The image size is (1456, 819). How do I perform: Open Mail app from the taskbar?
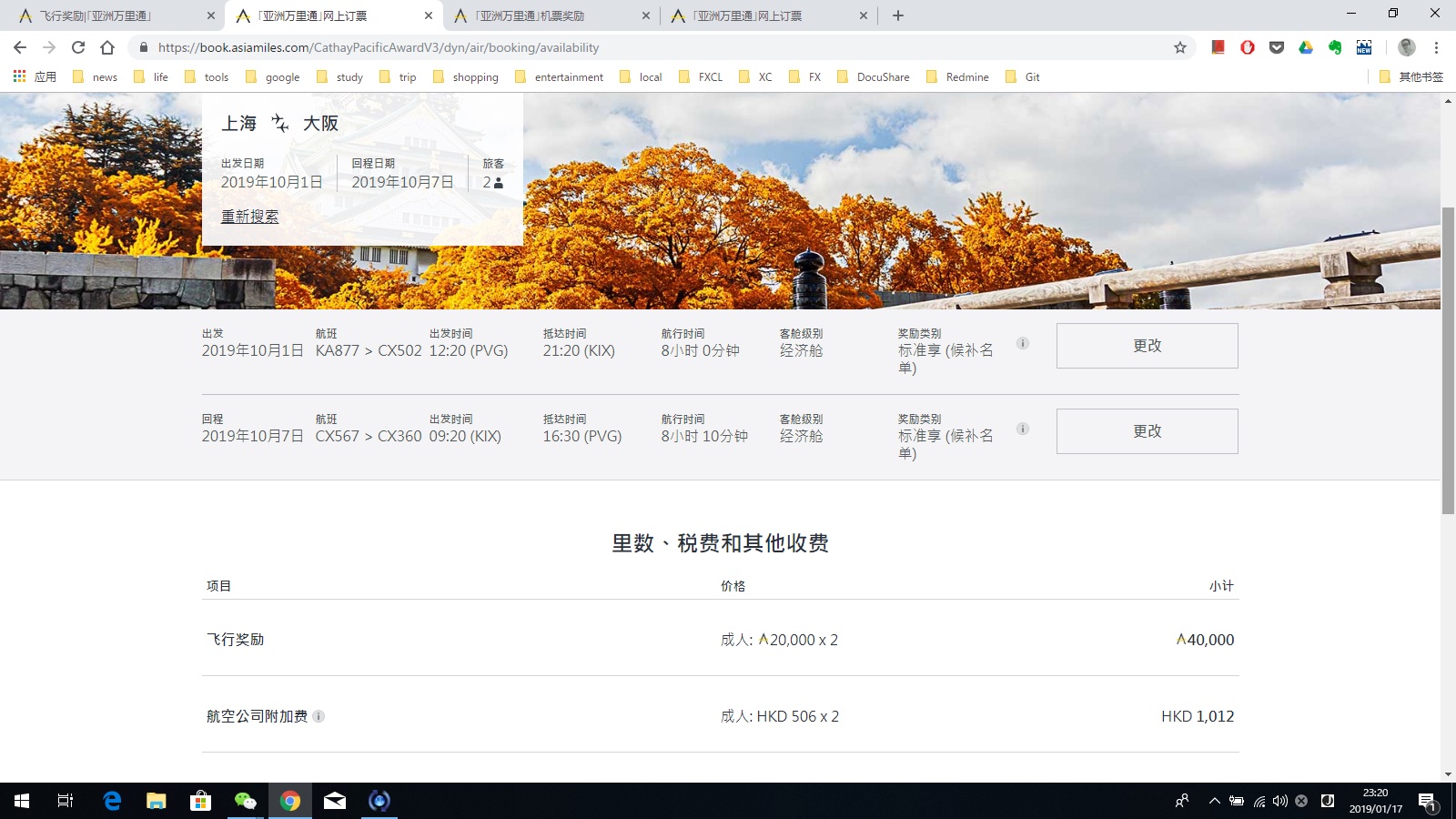tap(335, 801)
